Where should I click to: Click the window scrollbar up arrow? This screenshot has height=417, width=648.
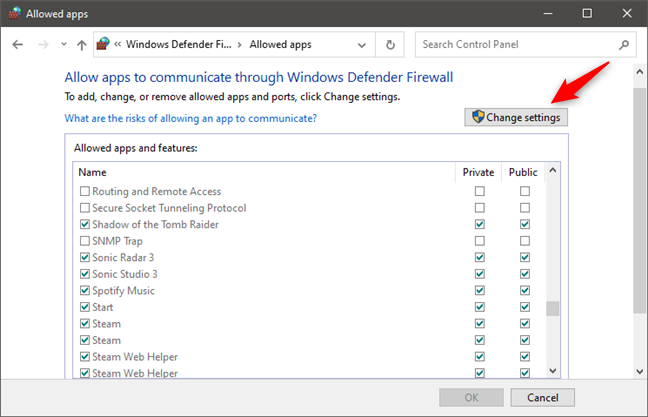tap(640, 72)
